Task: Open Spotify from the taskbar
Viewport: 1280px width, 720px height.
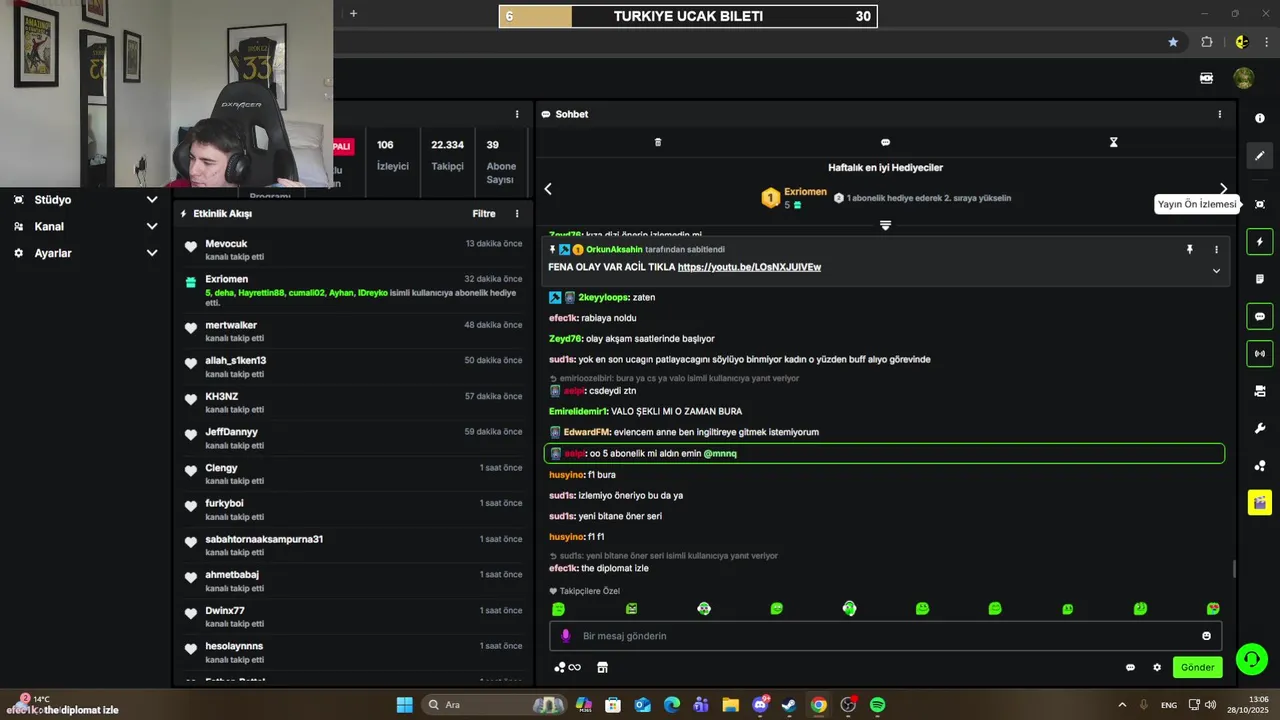Action: click(877, 705)
